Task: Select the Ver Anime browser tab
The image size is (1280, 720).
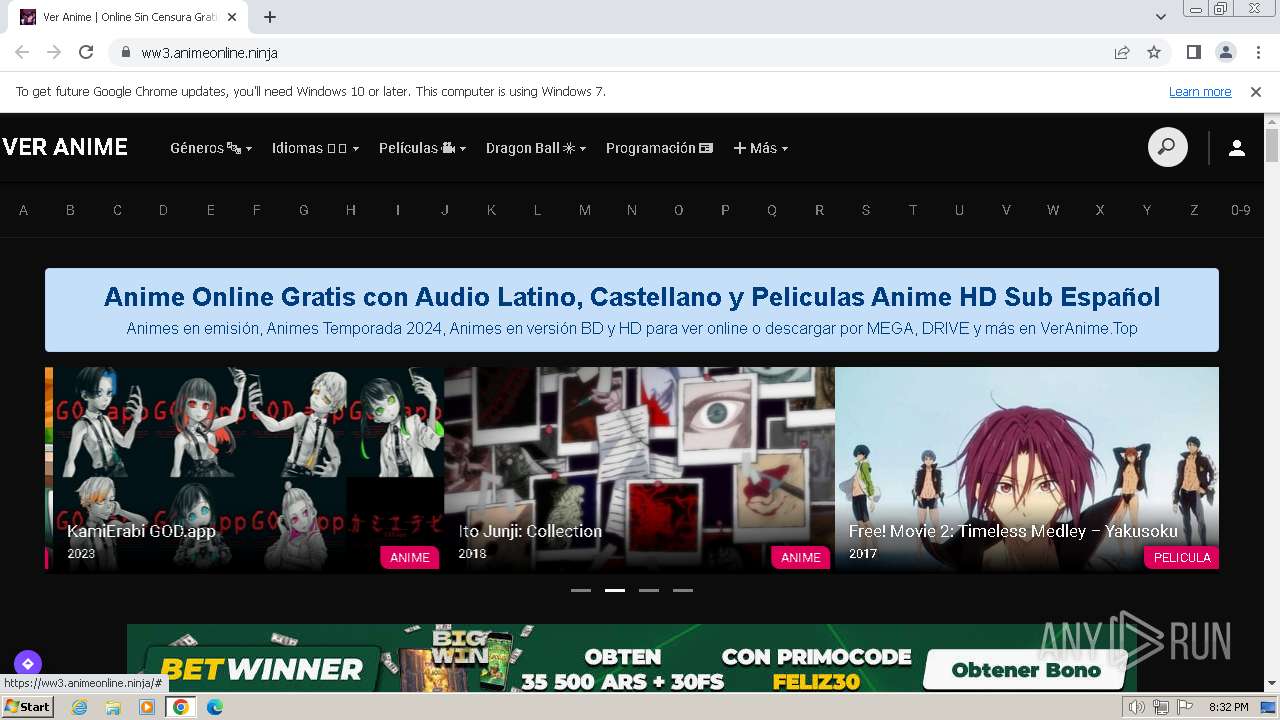Action: click(130, 17)
